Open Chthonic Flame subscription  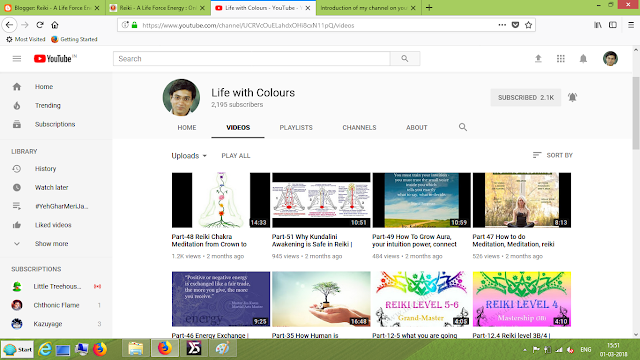tap(56, 305)
